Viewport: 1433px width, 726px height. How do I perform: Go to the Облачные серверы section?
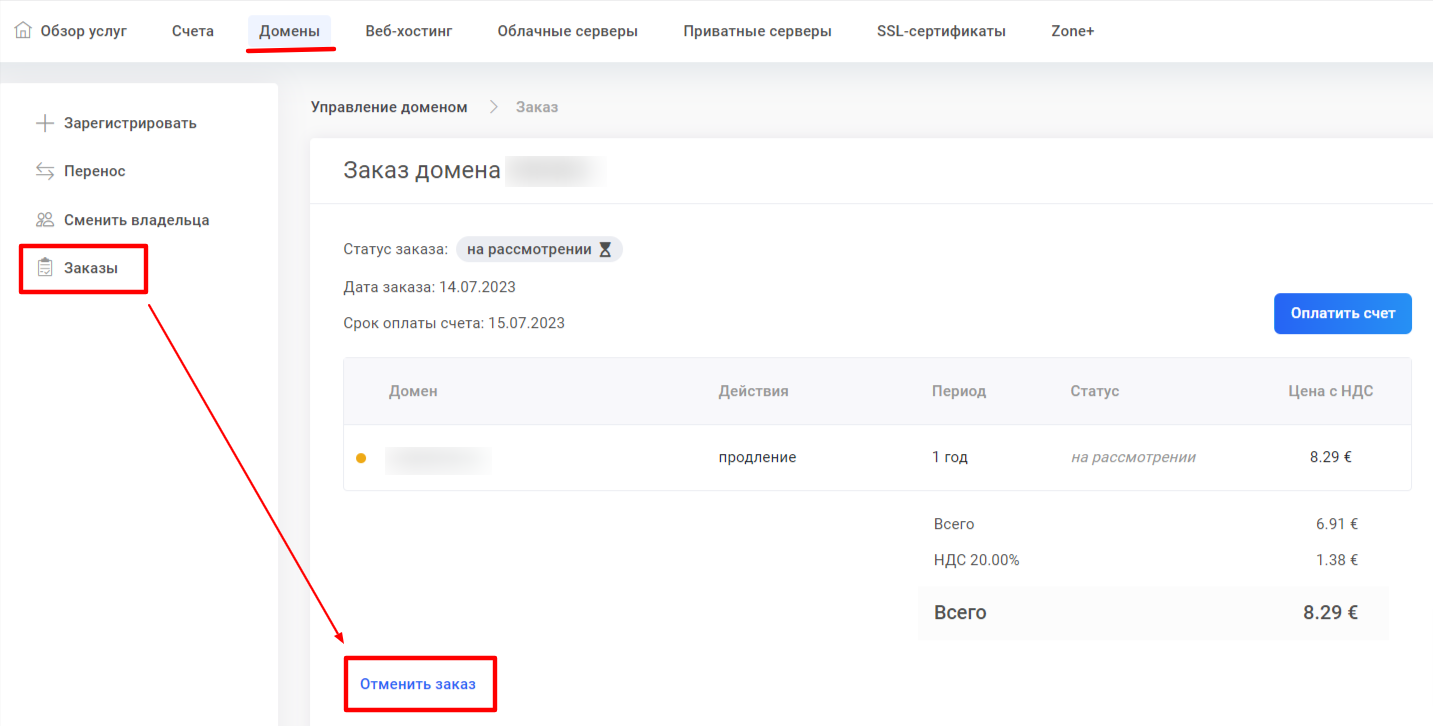click(x=567, y=31)
